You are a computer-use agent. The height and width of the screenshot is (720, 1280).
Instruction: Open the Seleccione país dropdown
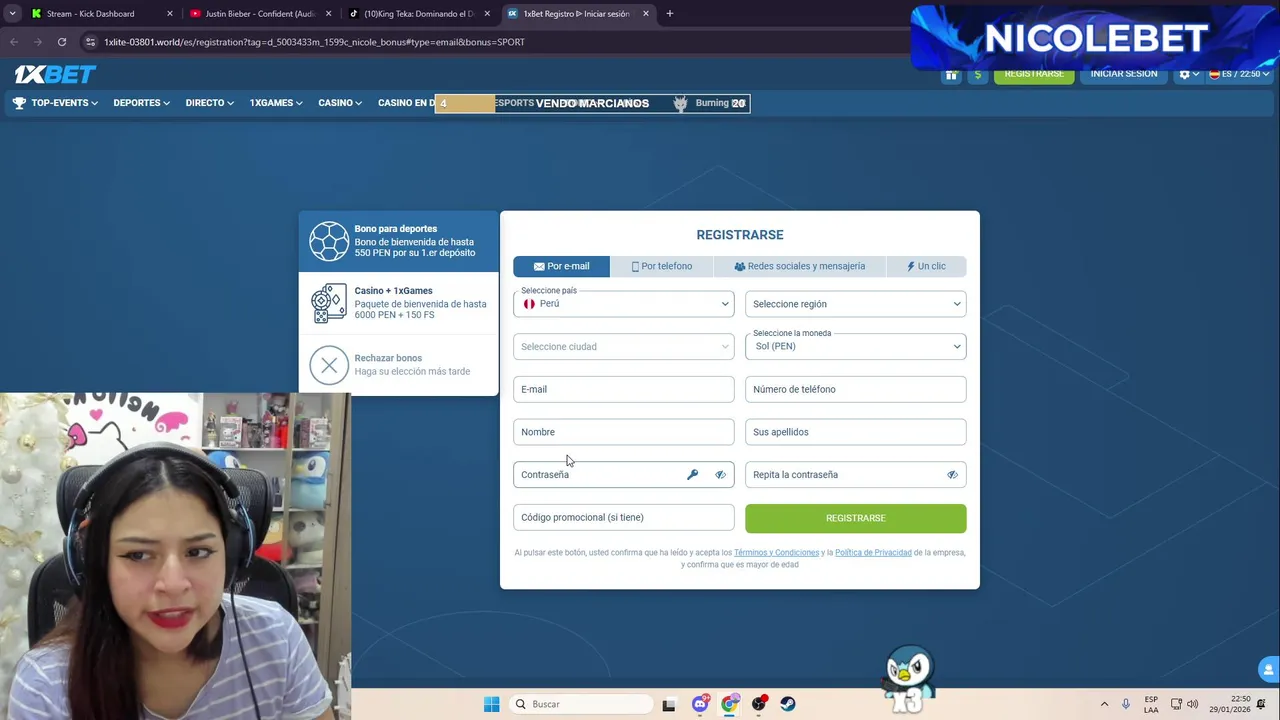623,304
